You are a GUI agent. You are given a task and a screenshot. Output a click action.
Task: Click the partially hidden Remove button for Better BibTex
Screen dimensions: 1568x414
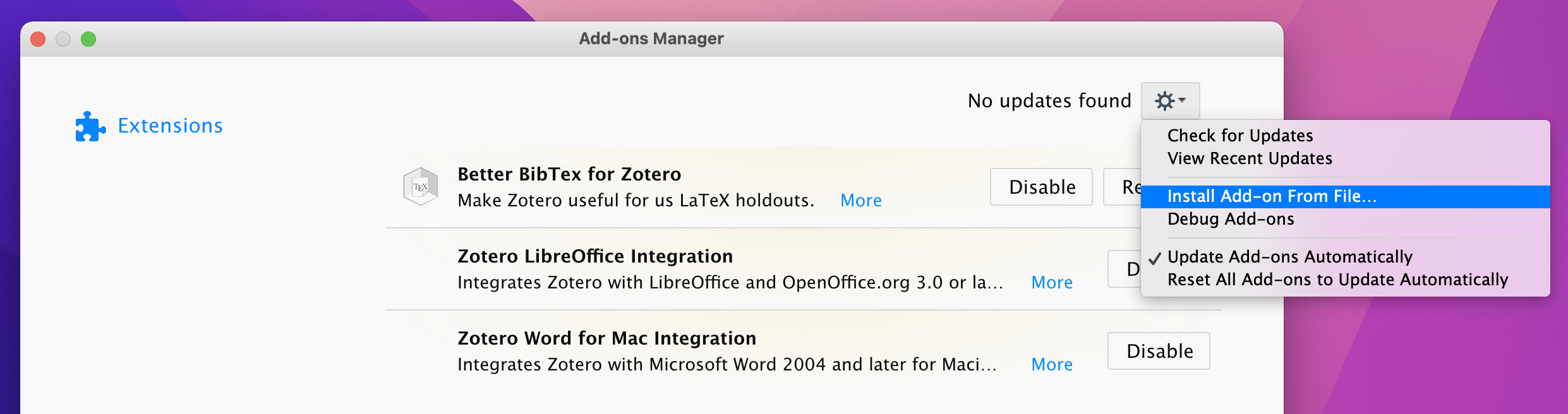tap(1123, 187)
